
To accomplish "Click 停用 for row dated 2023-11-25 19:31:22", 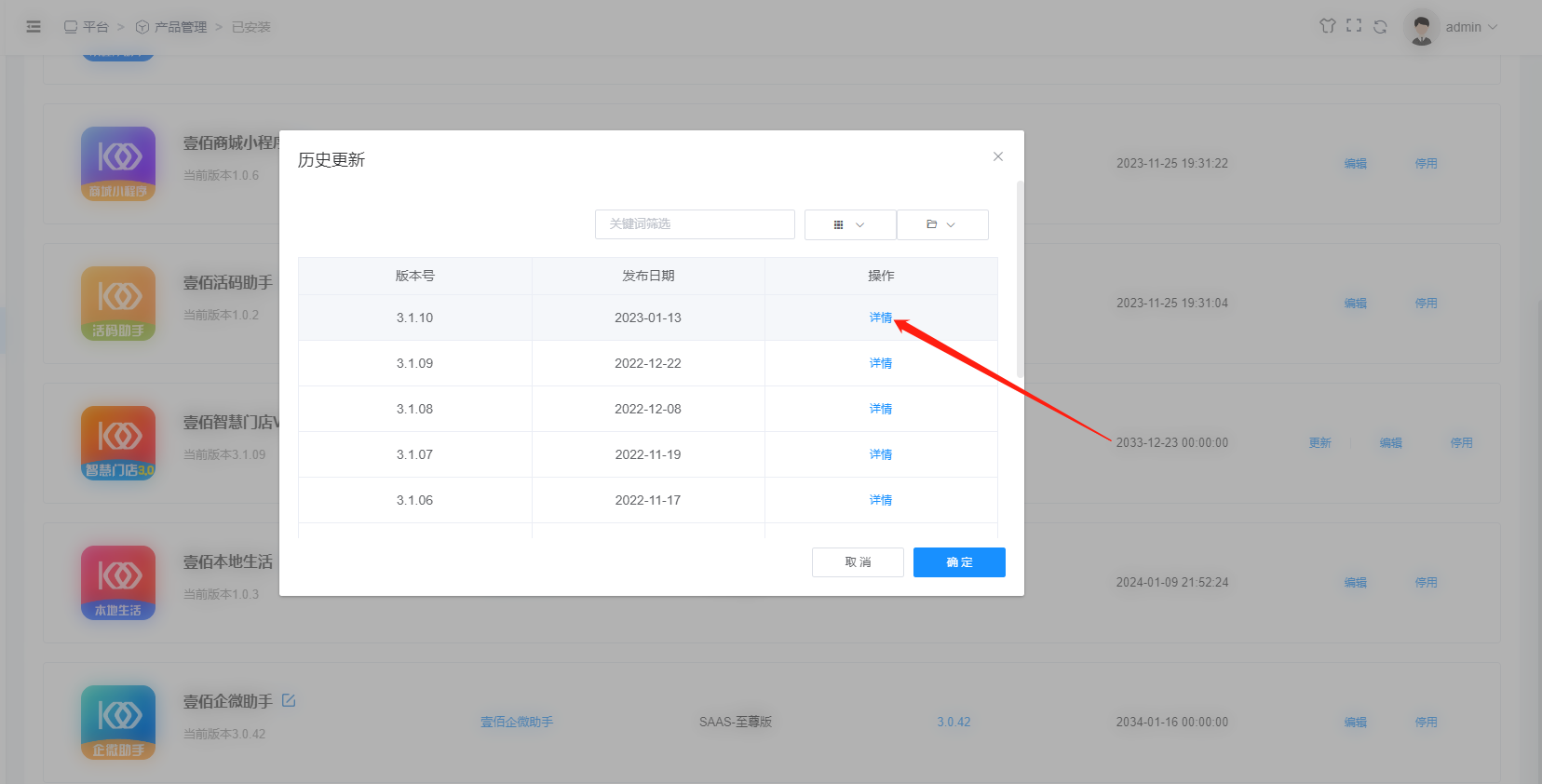I will (1427, 163).
